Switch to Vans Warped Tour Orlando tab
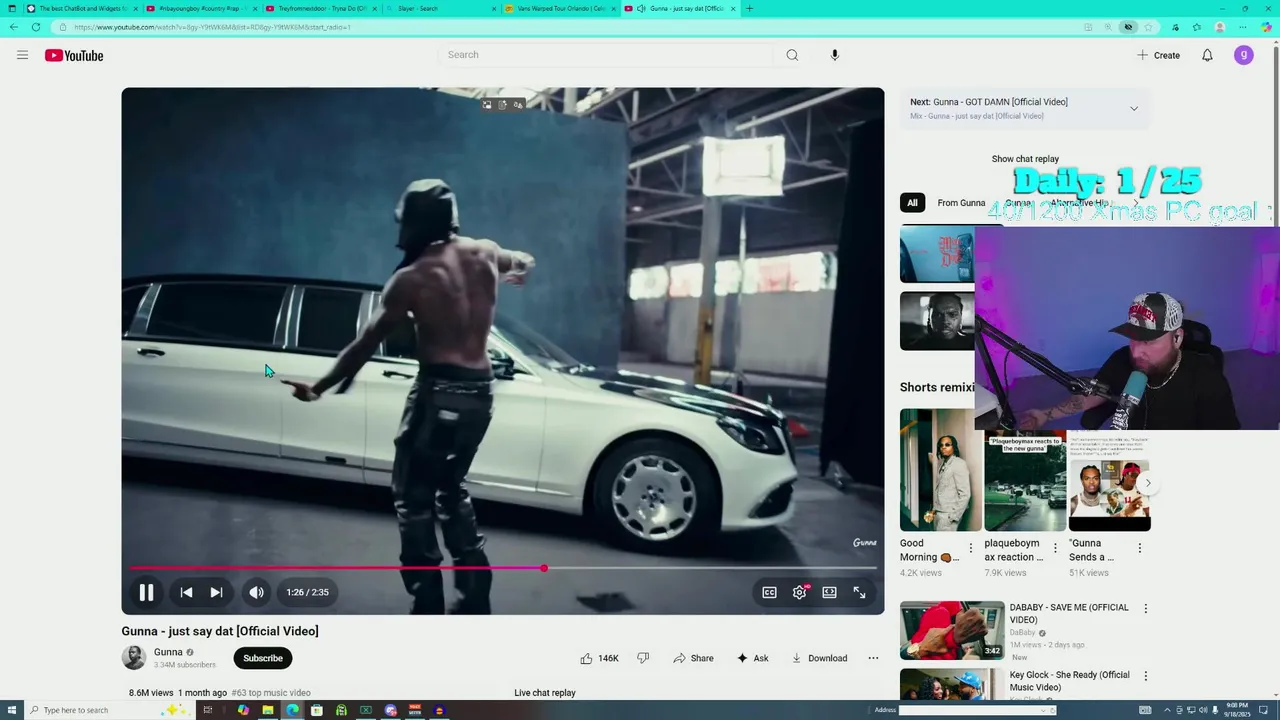The image size is (1280, 720). point(558,8)
